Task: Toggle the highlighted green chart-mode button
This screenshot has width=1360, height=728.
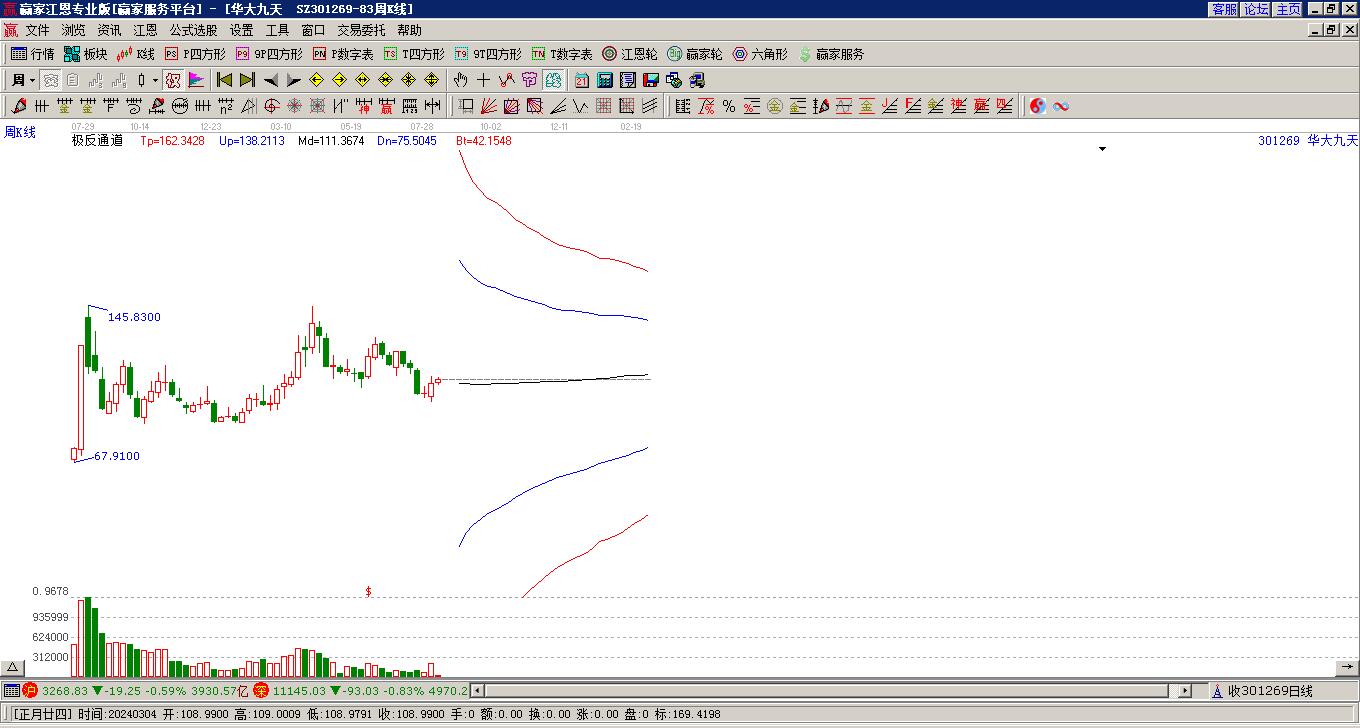Action: click(553, 80)
